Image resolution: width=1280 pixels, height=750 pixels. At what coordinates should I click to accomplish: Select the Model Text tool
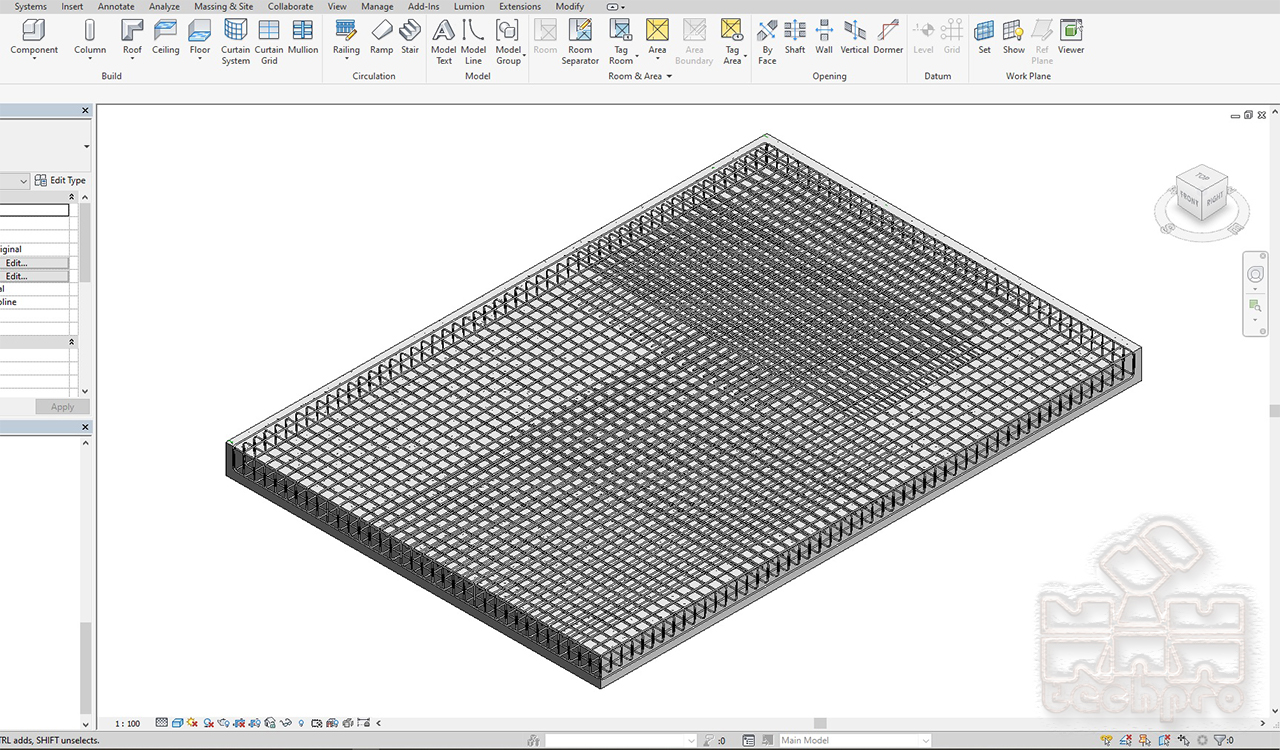(444, 42)
